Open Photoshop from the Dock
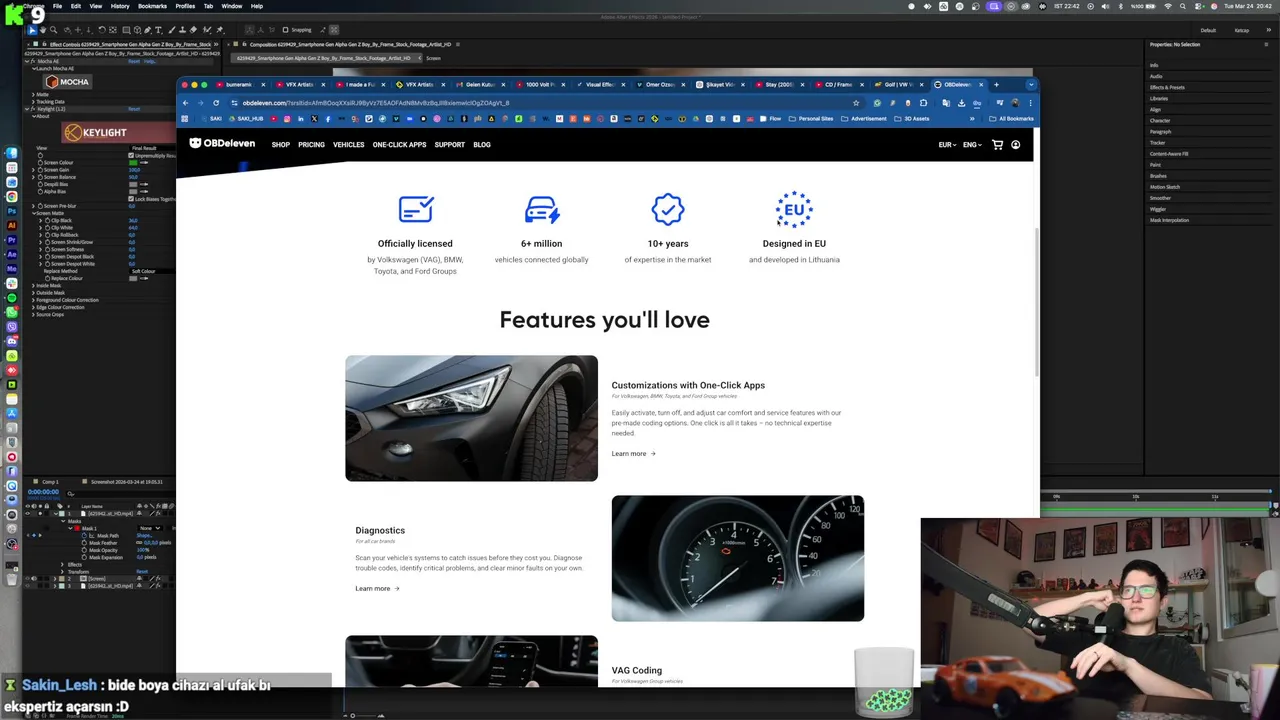The height and width of the screenshot is (720, 1280). (x=12, y=211)
